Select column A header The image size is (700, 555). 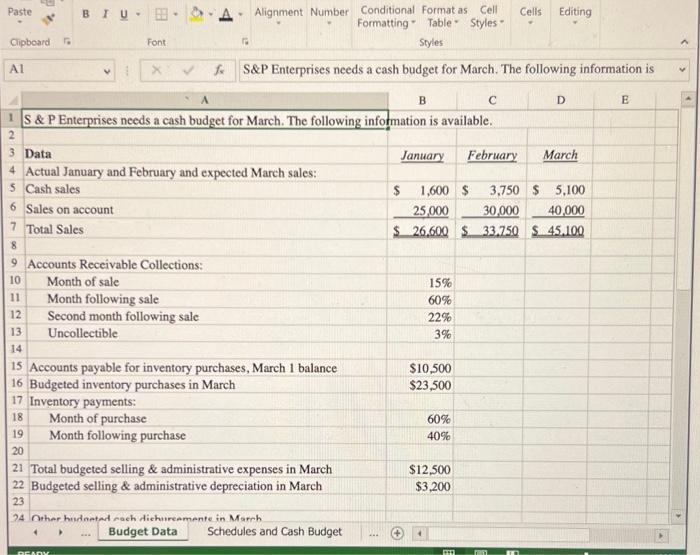[205, 100]
